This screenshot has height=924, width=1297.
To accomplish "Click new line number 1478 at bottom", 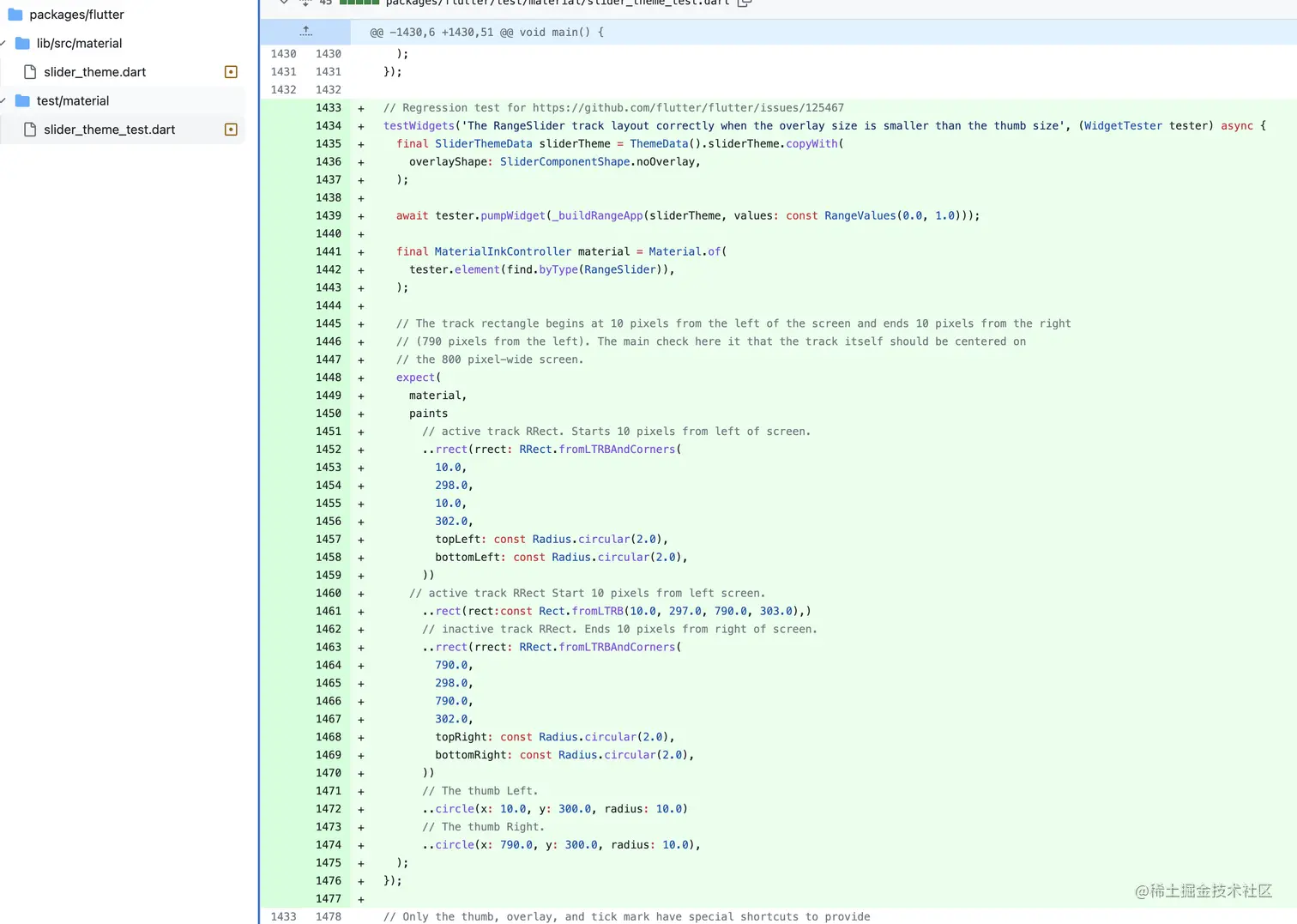I will pyautogui.click(x=329, y=917).
